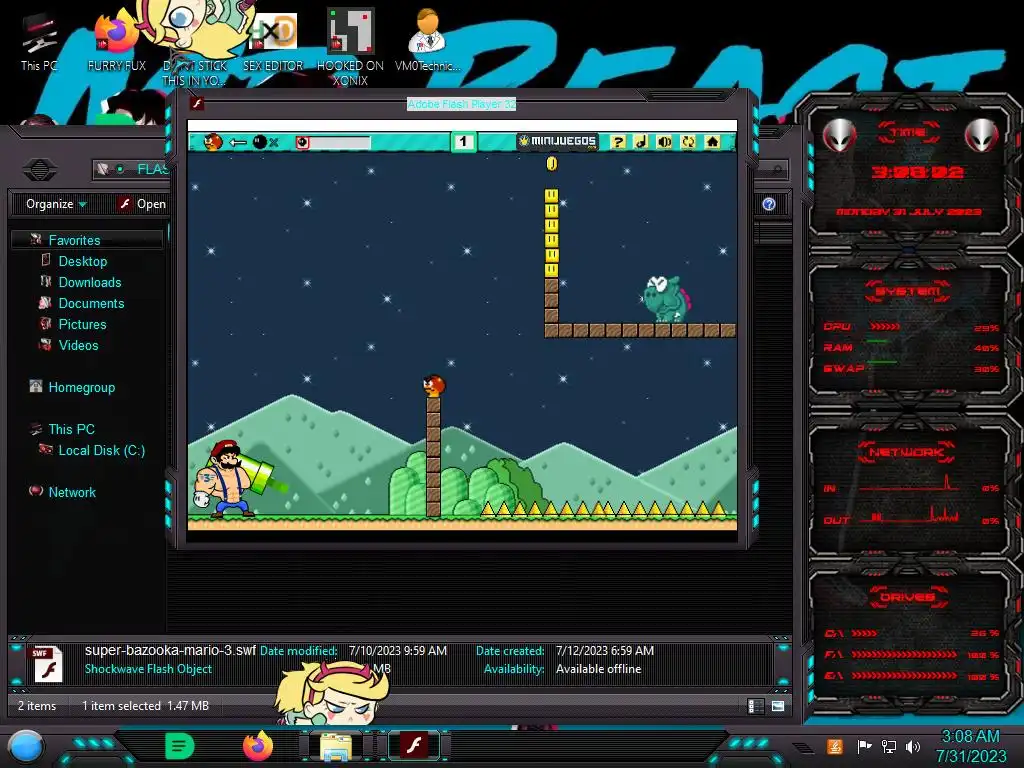Click the Adobe Flash Player 32 title
Viewport: 1024px width, 768px height.
point(461,104)
